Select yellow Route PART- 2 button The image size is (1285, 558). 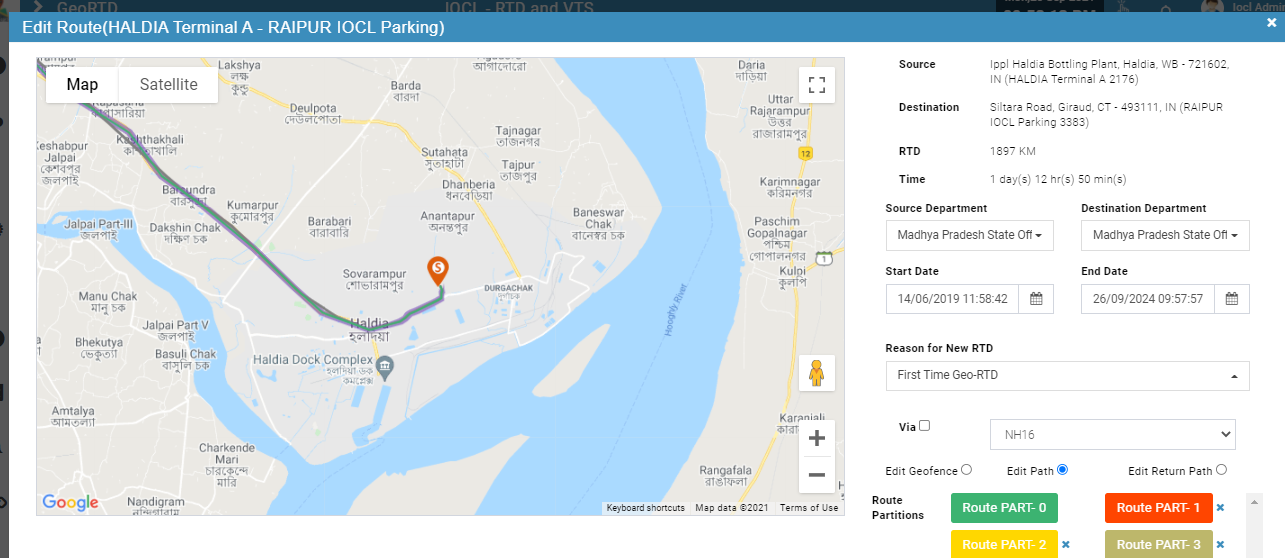(1004, 544)
